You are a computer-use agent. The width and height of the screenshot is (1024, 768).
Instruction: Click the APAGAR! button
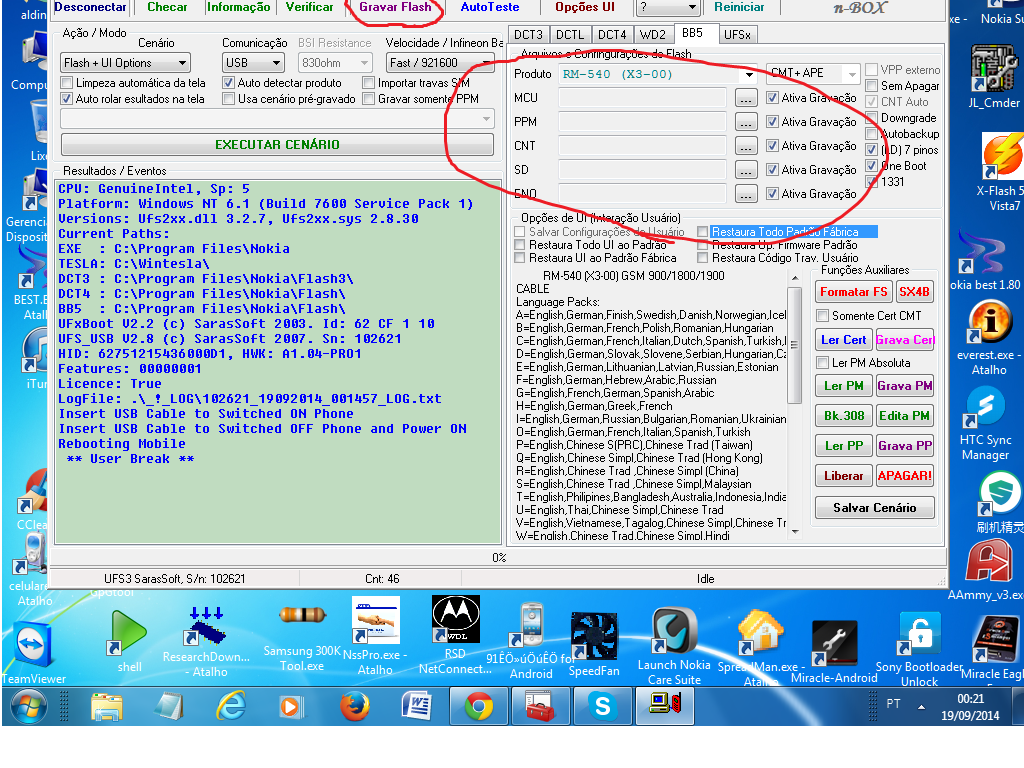[904, 475]
